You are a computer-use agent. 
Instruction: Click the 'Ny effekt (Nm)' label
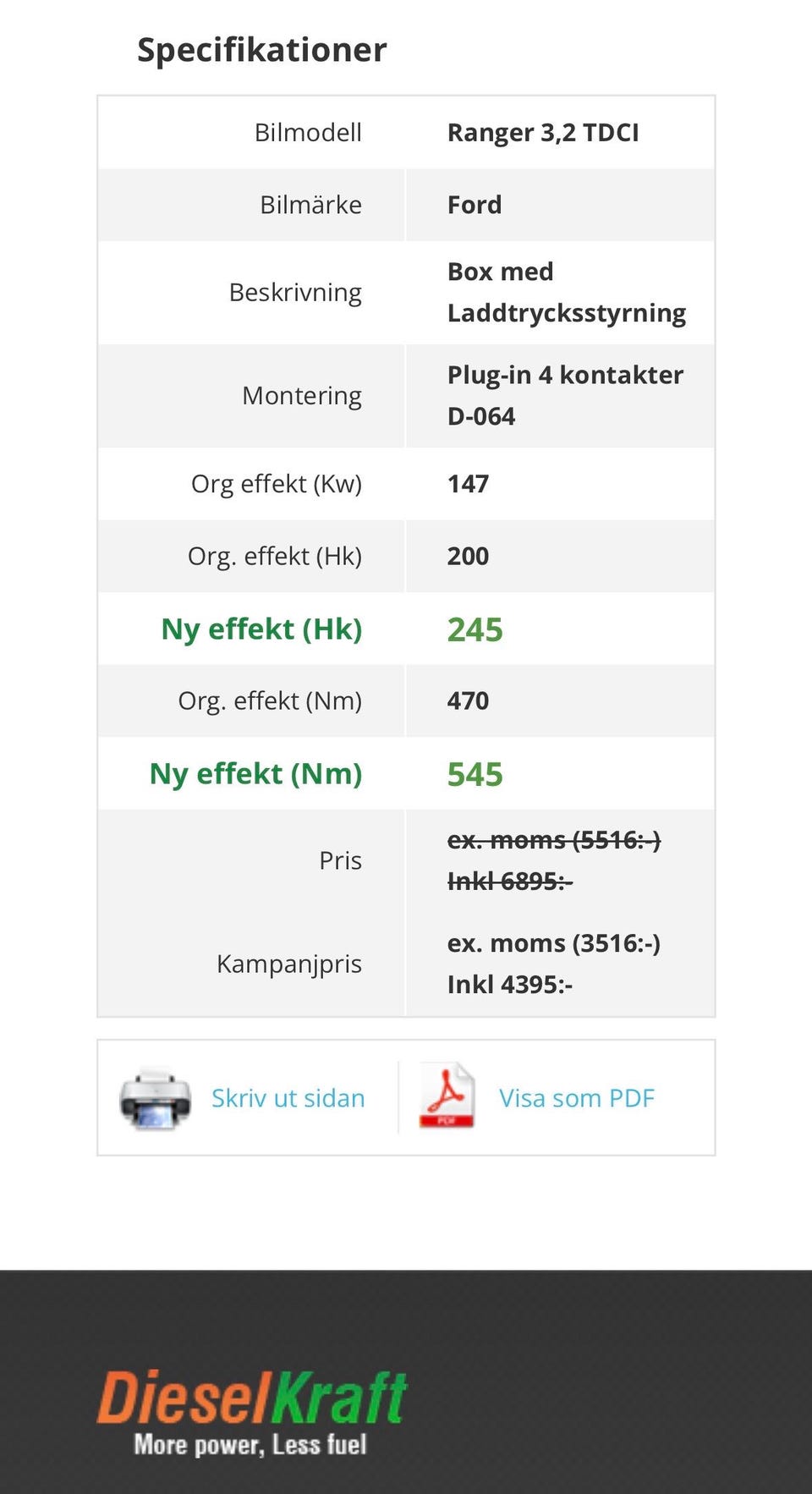point(255,774)
